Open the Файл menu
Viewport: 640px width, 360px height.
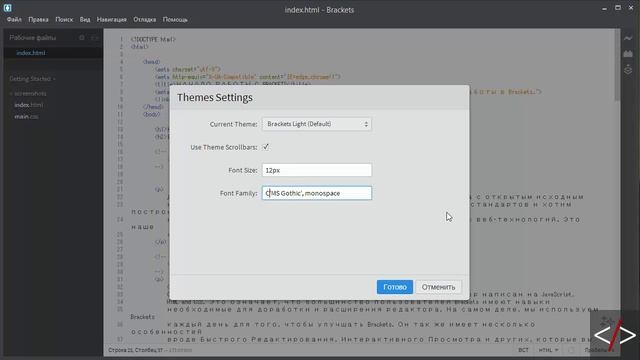point(14,19)
